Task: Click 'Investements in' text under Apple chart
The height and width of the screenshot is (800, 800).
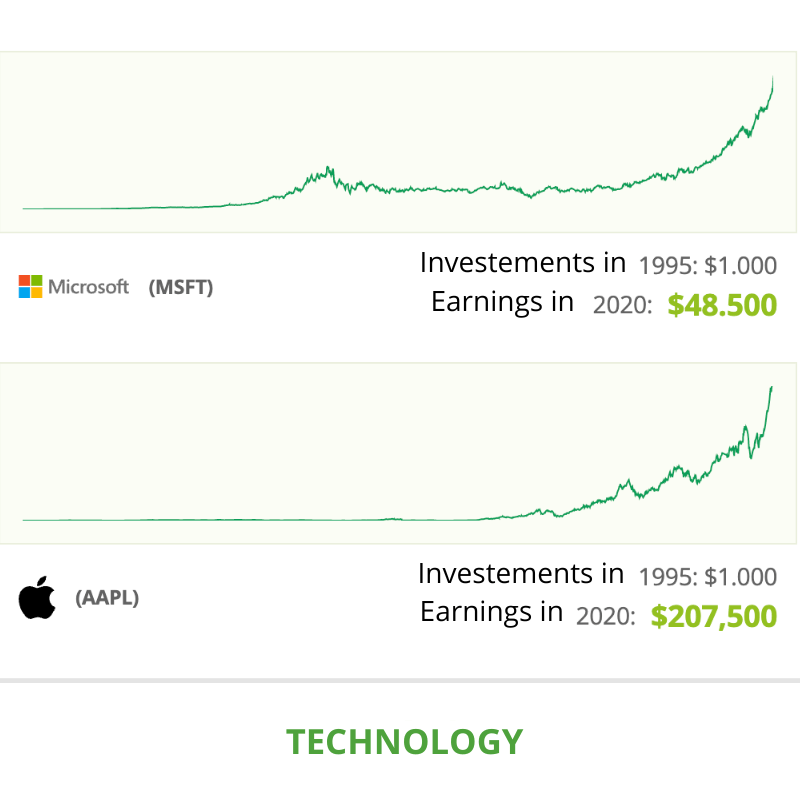Action: pos(521,573)
